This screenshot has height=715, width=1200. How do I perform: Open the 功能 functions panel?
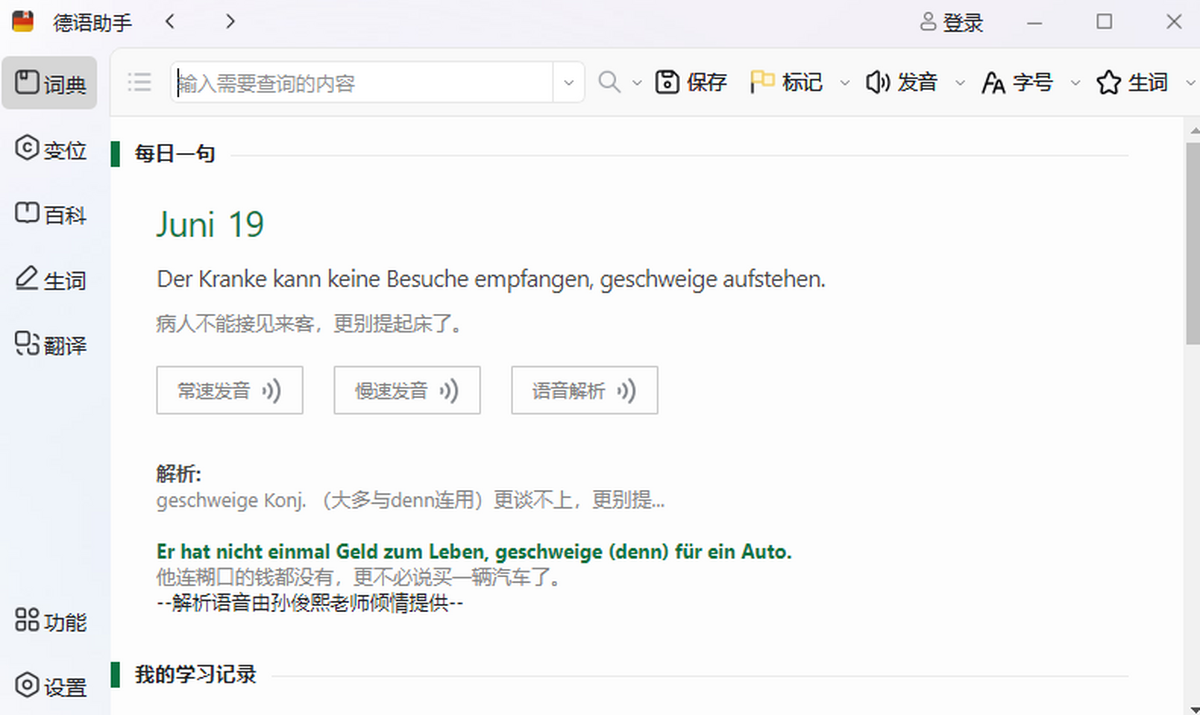click(51, 622)
